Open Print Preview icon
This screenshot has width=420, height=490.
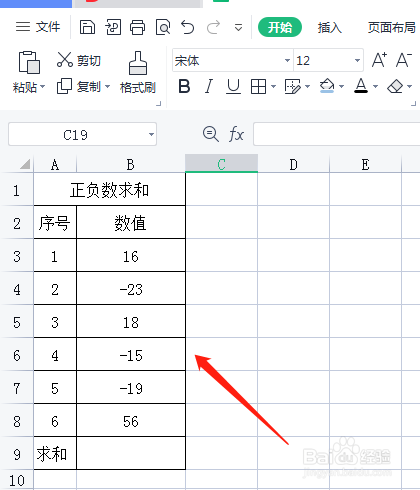click(163, 27)
